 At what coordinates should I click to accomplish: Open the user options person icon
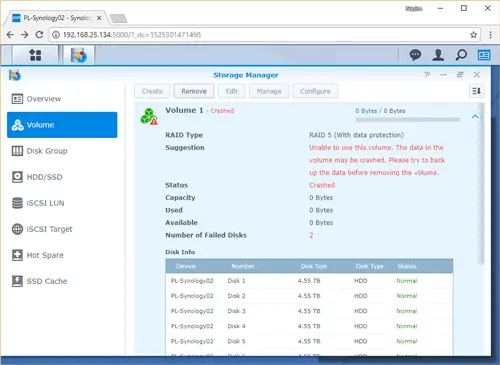(438, 55)
